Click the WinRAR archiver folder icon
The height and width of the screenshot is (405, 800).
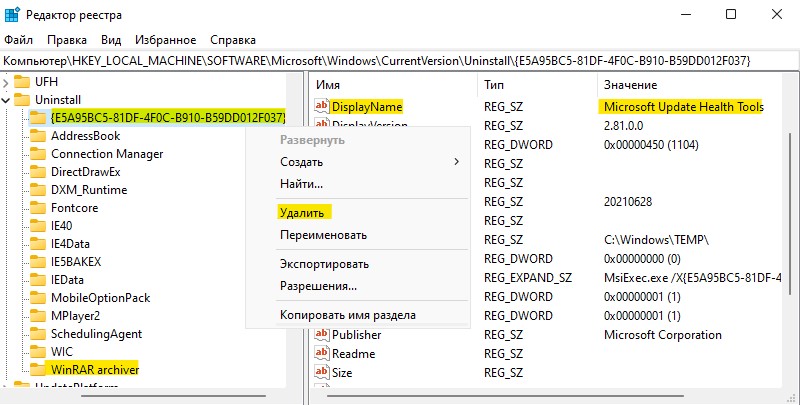tap(38, 369)
